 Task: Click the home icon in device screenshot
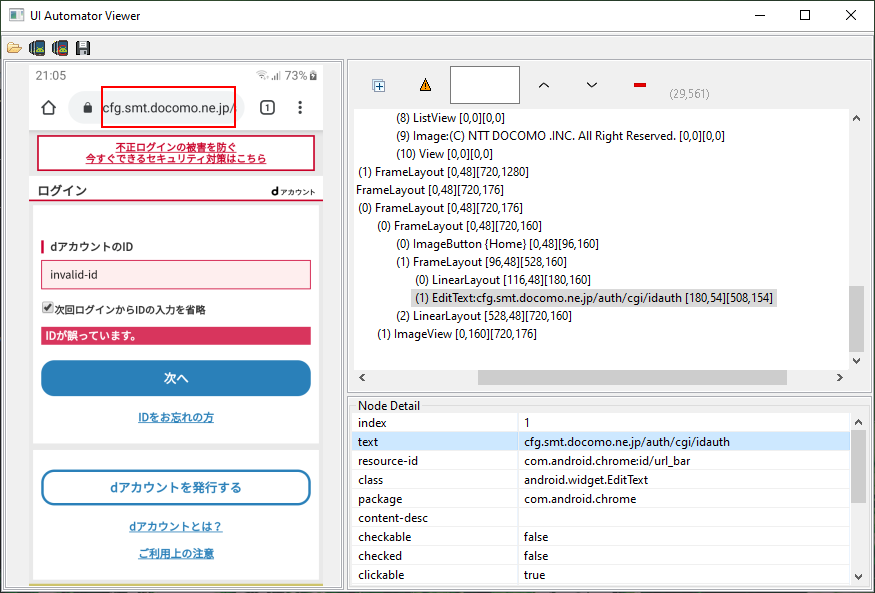[x=49, y=108]
